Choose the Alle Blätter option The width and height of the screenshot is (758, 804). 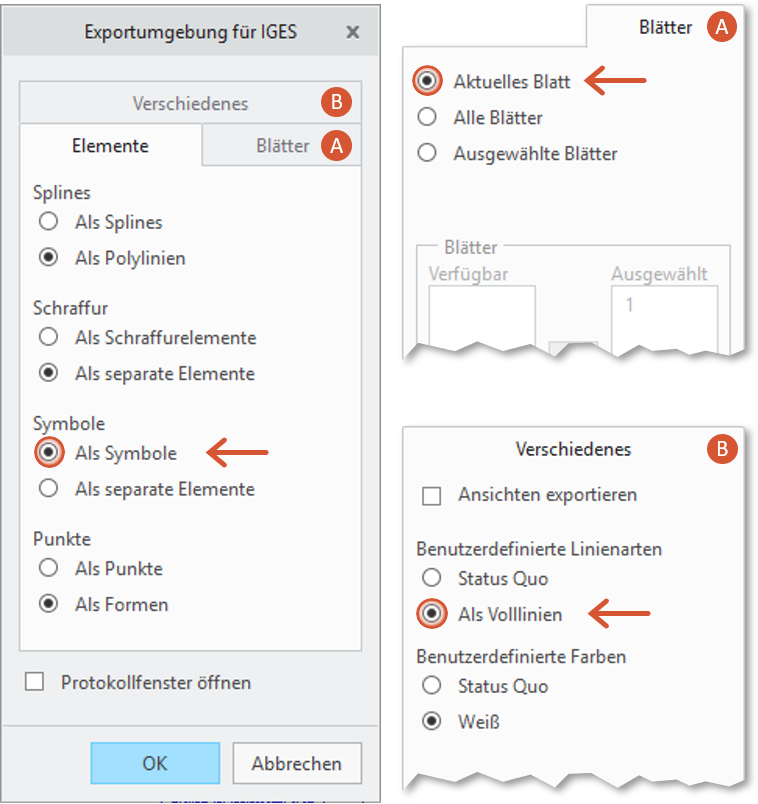pyautogui.click(x=427, y=117)
